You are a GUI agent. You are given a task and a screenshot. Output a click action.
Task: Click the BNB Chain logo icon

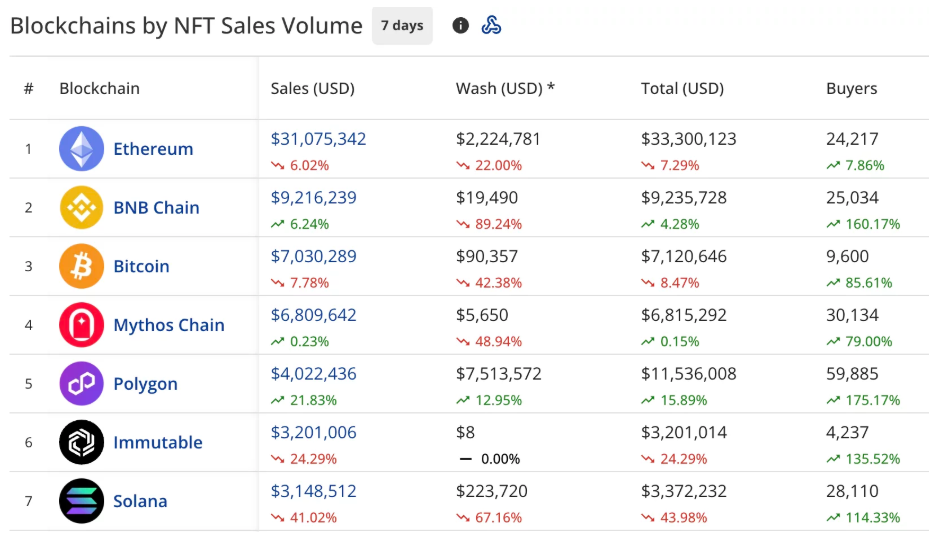(x=81, y=208)
